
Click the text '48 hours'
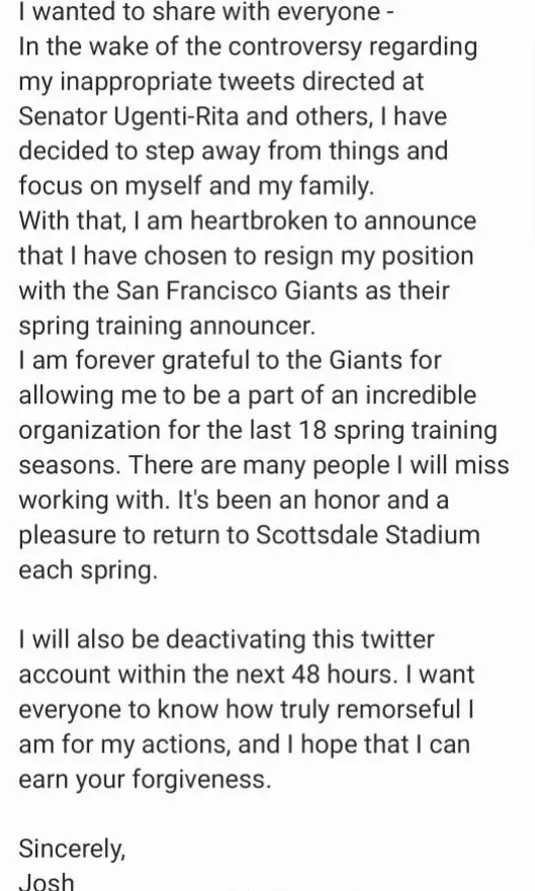point(341,675)
